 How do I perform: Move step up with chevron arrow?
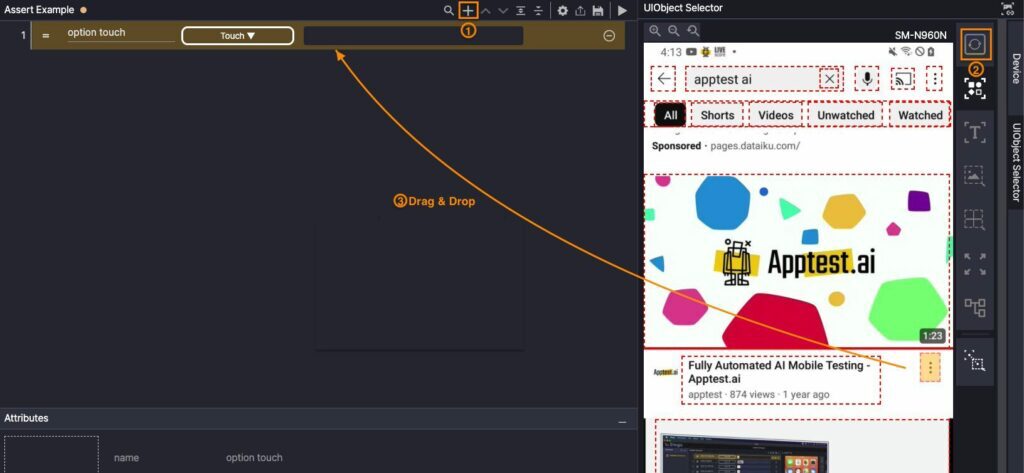point(486,10)
